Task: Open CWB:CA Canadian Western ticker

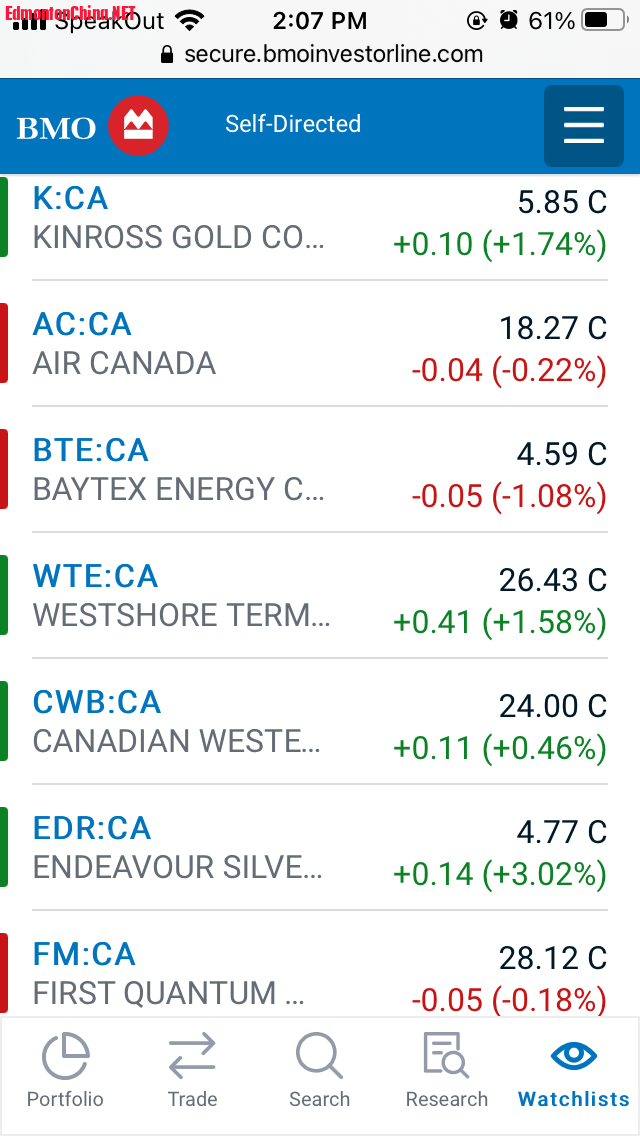Action: coord(97,702)
